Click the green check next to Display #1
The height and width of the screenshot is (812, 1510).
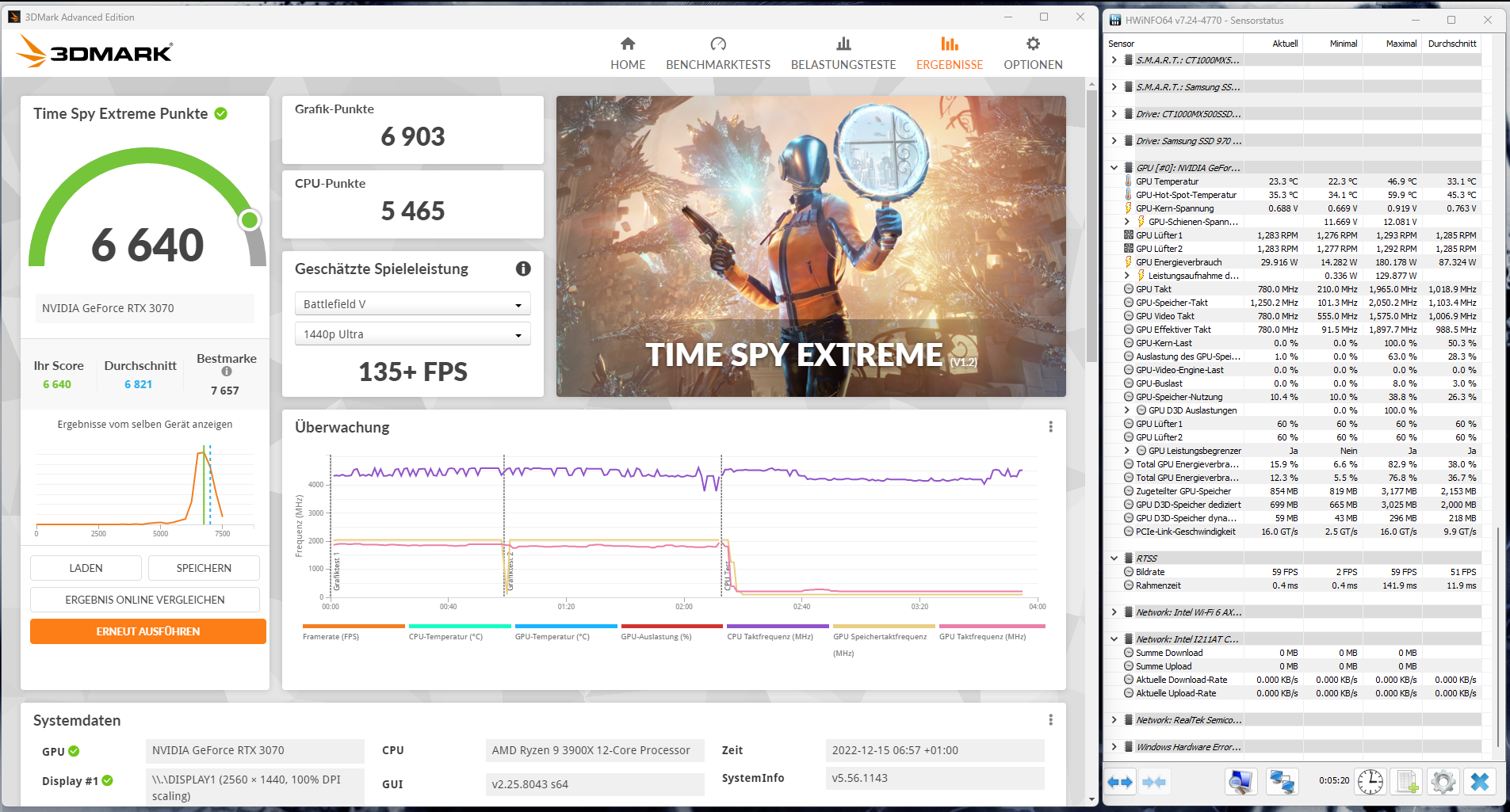point(108,780)
